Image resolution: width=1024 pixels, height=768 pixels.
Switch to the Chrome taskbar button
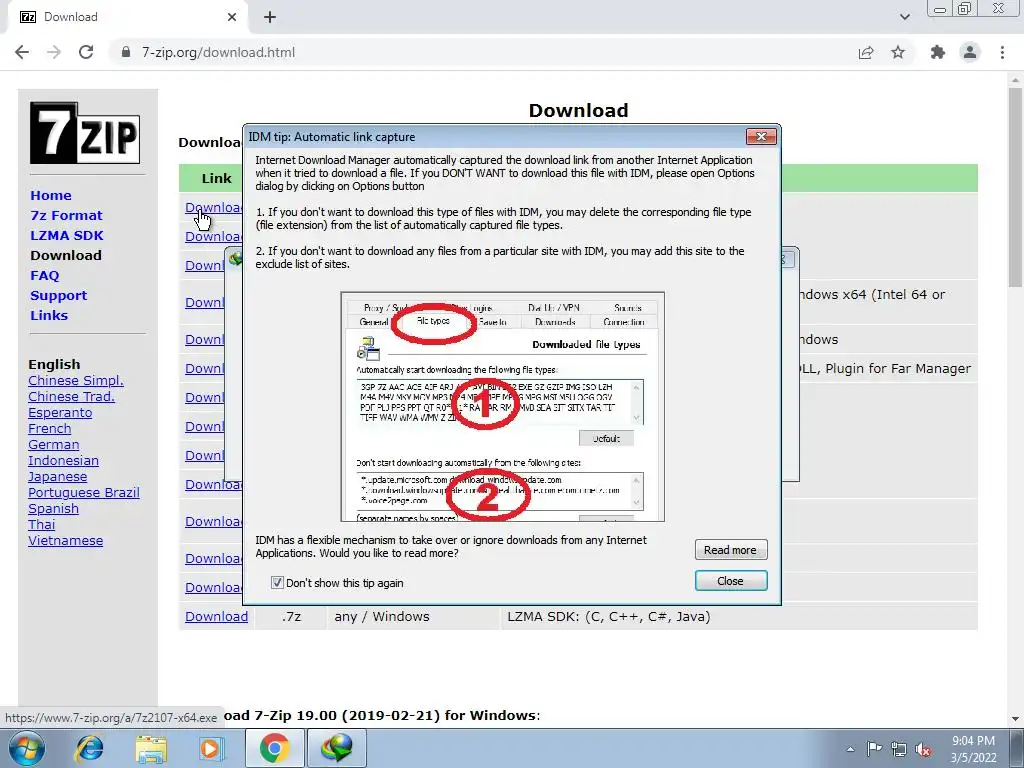275,748
